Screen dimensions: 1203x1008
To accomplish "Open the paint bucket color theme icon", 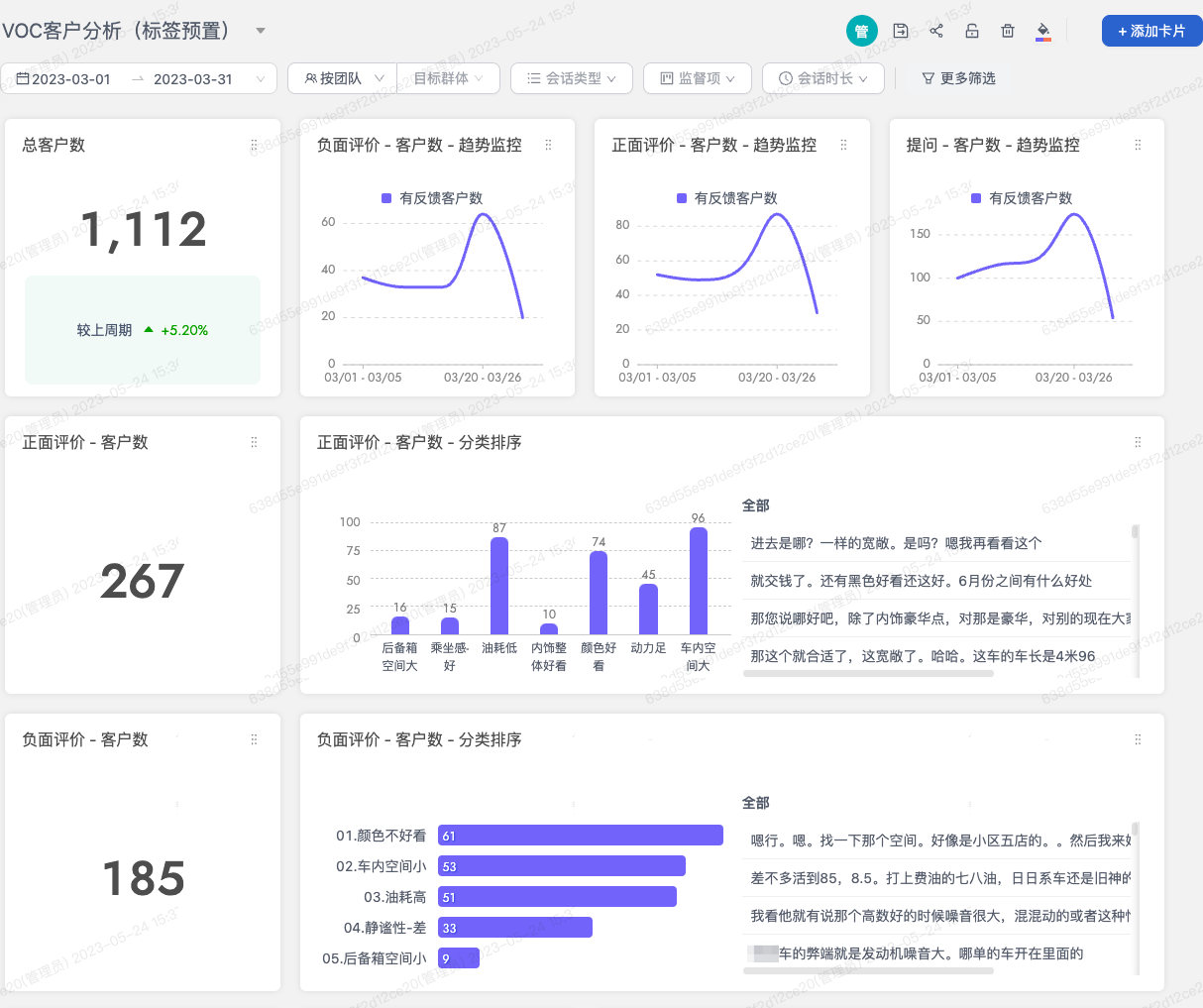I will click(1043, 32).
